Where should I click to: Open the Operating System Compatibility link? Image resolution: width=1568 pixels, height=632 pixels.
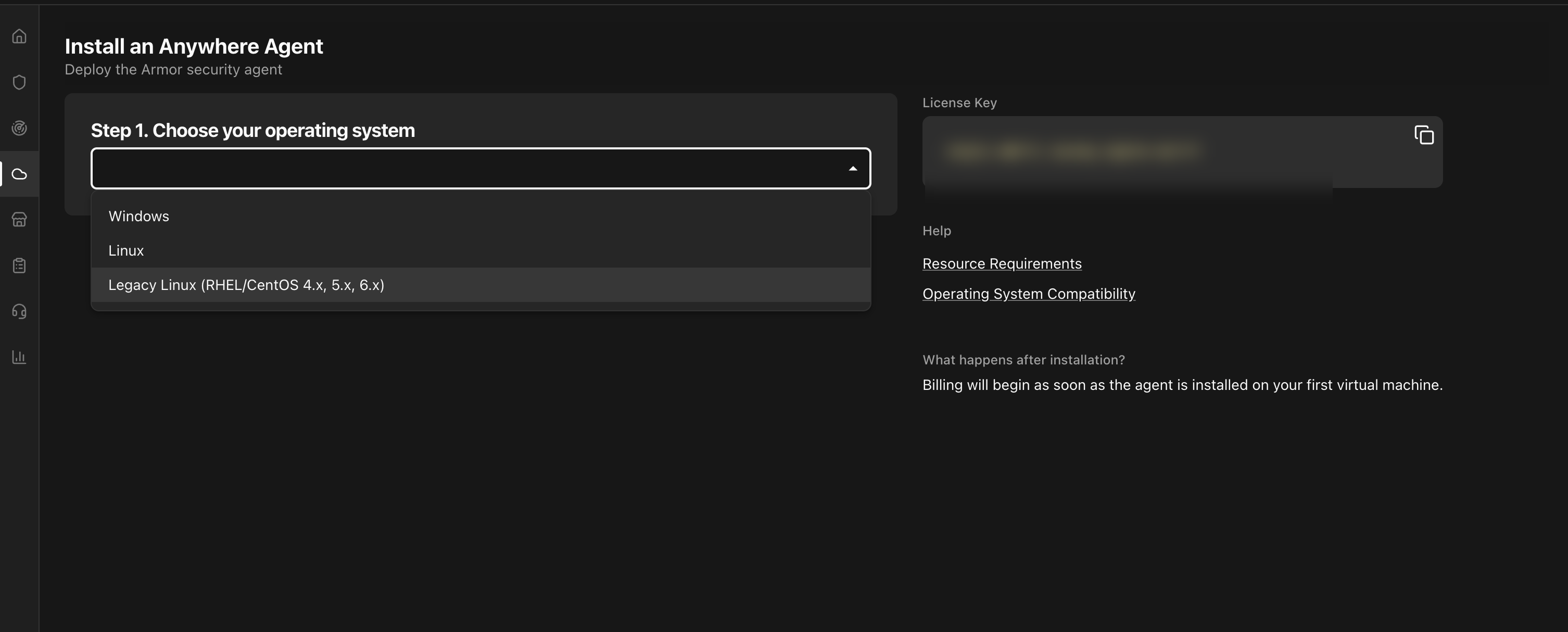point(1029,294)
